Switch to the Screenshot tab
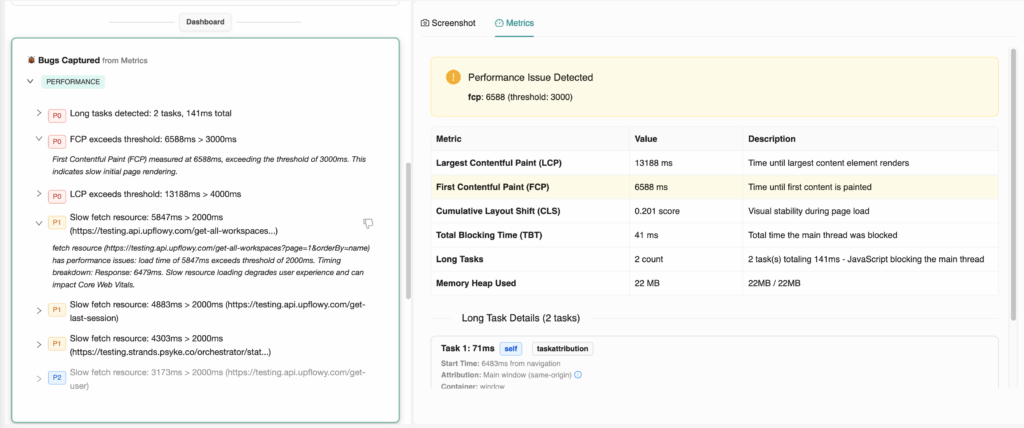 (447, 22)
